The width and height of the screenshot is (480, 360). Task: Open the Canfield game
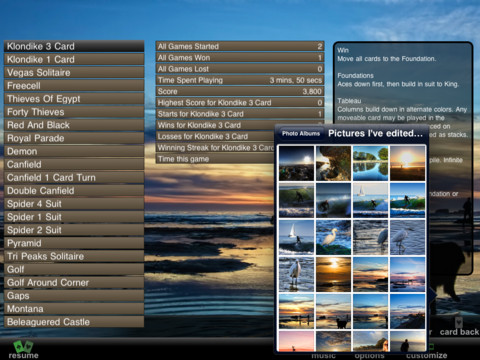point(74,165)
